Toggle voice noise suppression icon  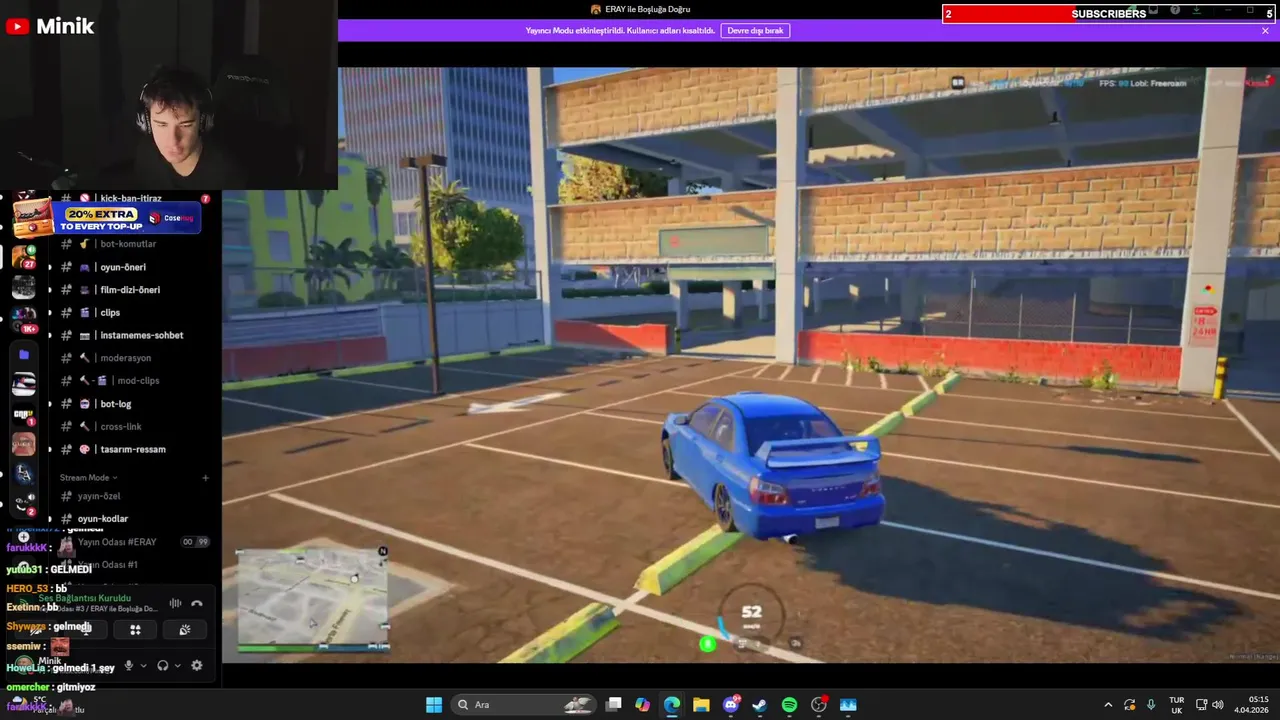point(176,603)
